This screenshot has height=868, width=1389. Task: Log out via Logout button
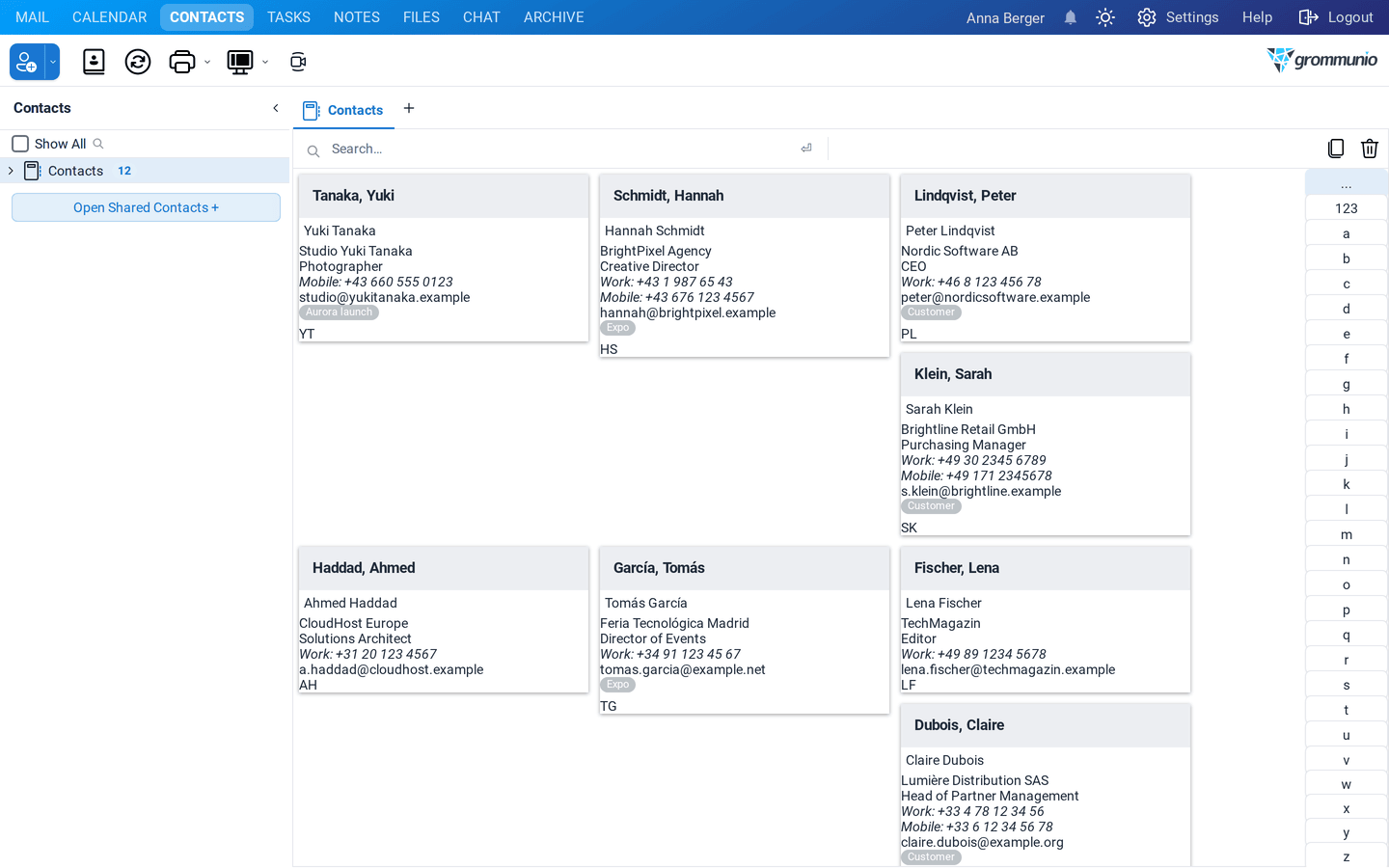click(x=1336, y=17)
